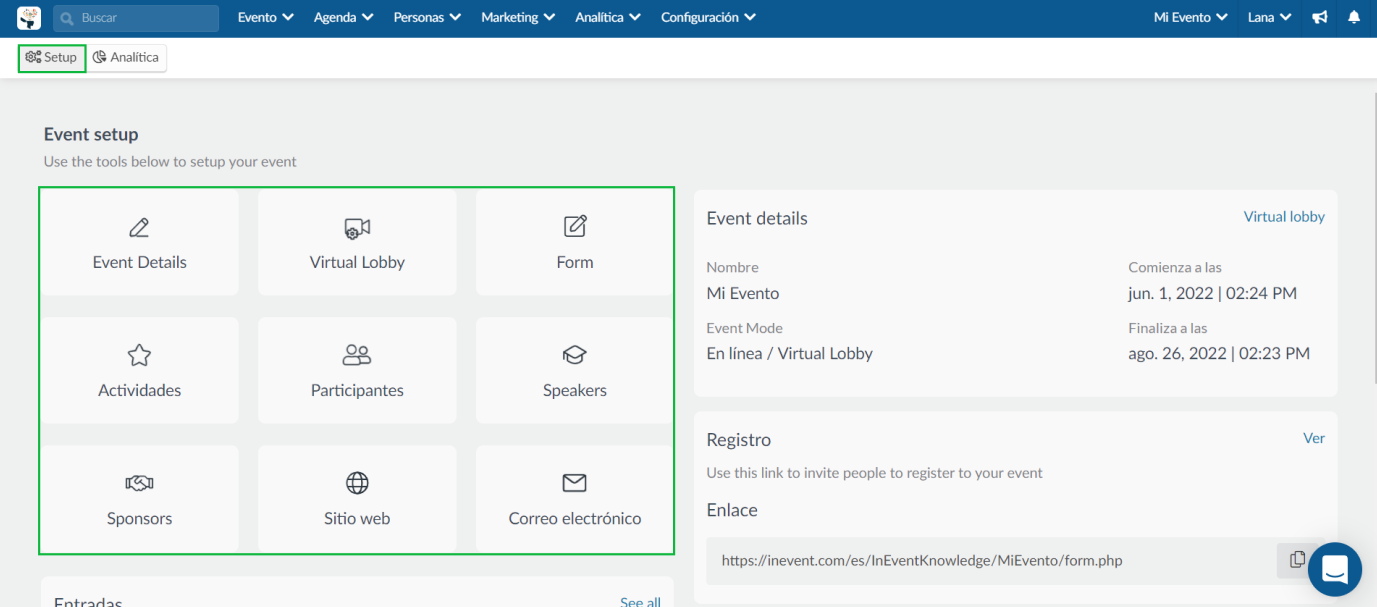1377x607 pixels.
Task: Open the Virtual Lobby card
Action: [x=357, y=242]
